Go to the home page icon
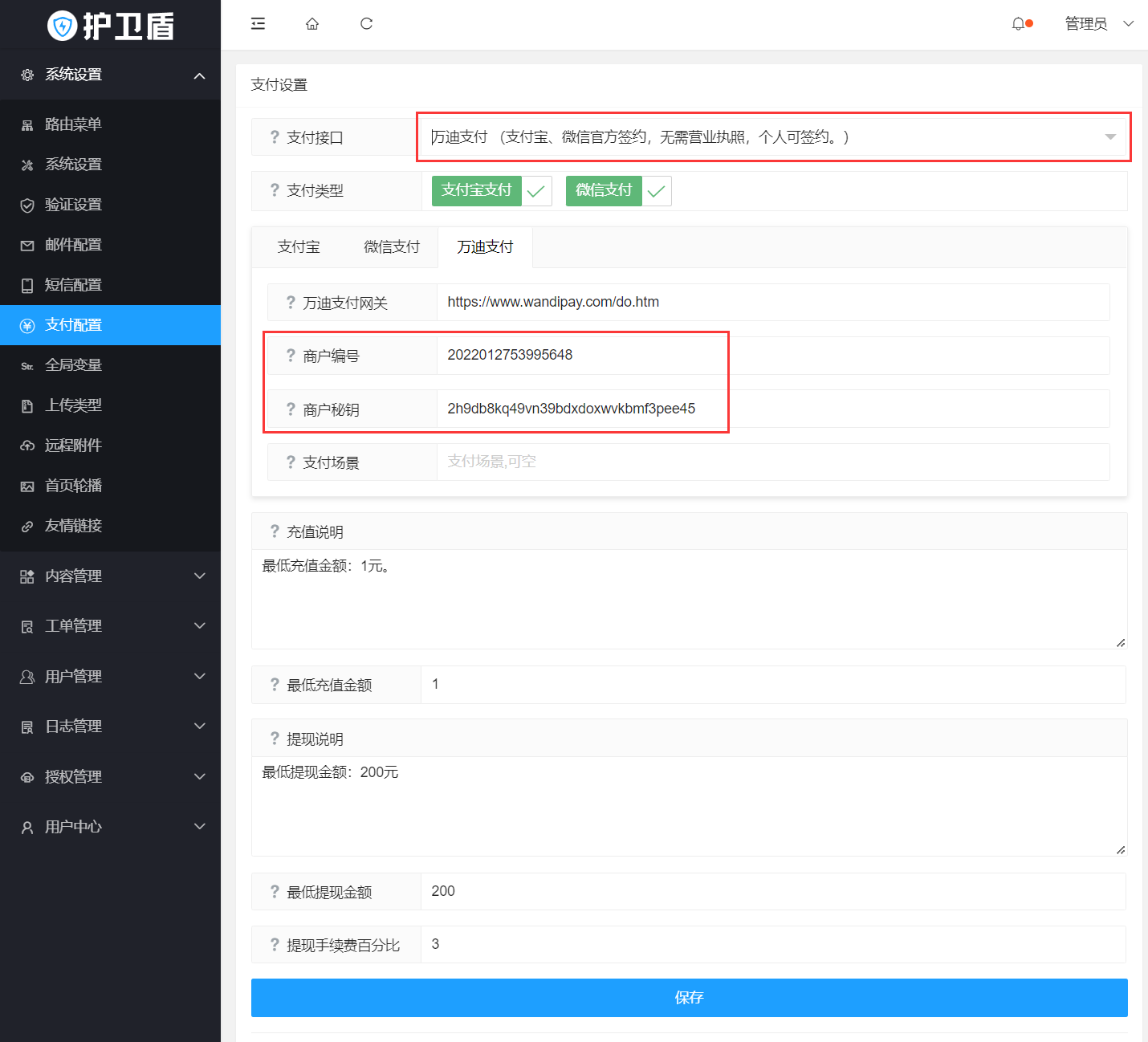Viewport: 1148px width, 1042px height. [x=312, y=24]
